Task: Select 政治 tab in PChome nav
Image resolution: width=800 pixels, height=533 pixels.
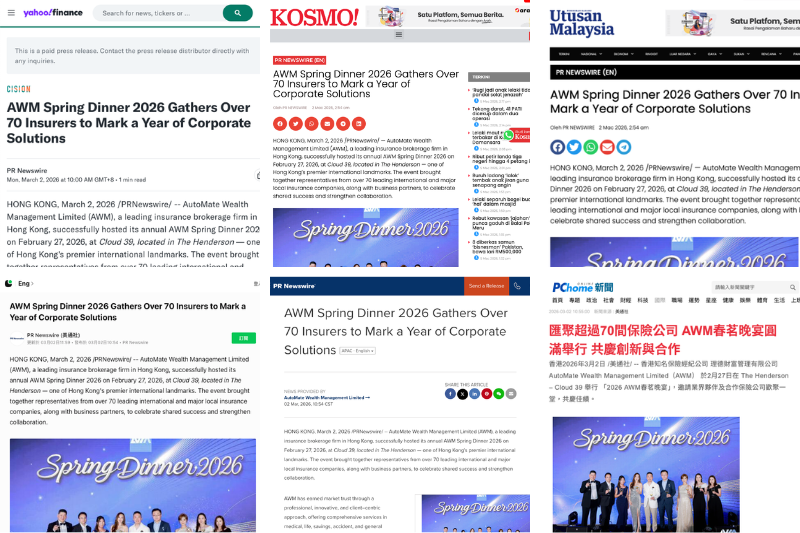Action: click(592, 300)
